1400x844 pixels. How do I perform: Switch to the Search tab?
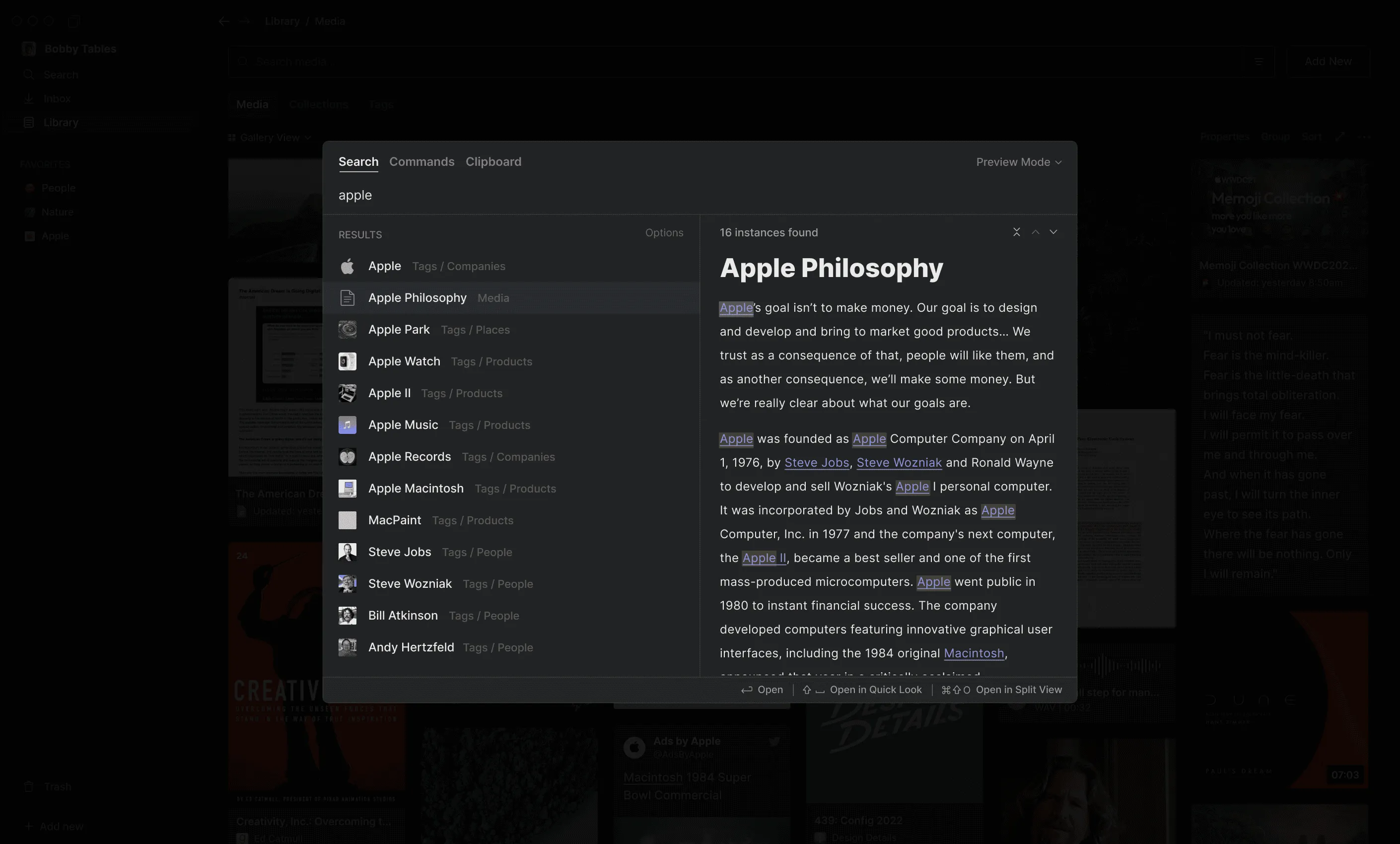[x=358, y=161]
